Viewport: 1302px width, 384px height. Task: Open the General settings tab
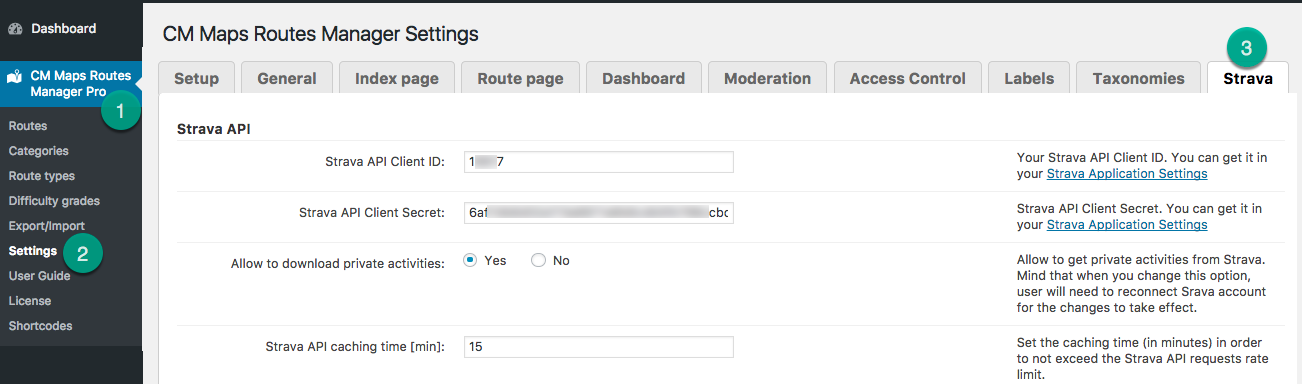[287, 78]
